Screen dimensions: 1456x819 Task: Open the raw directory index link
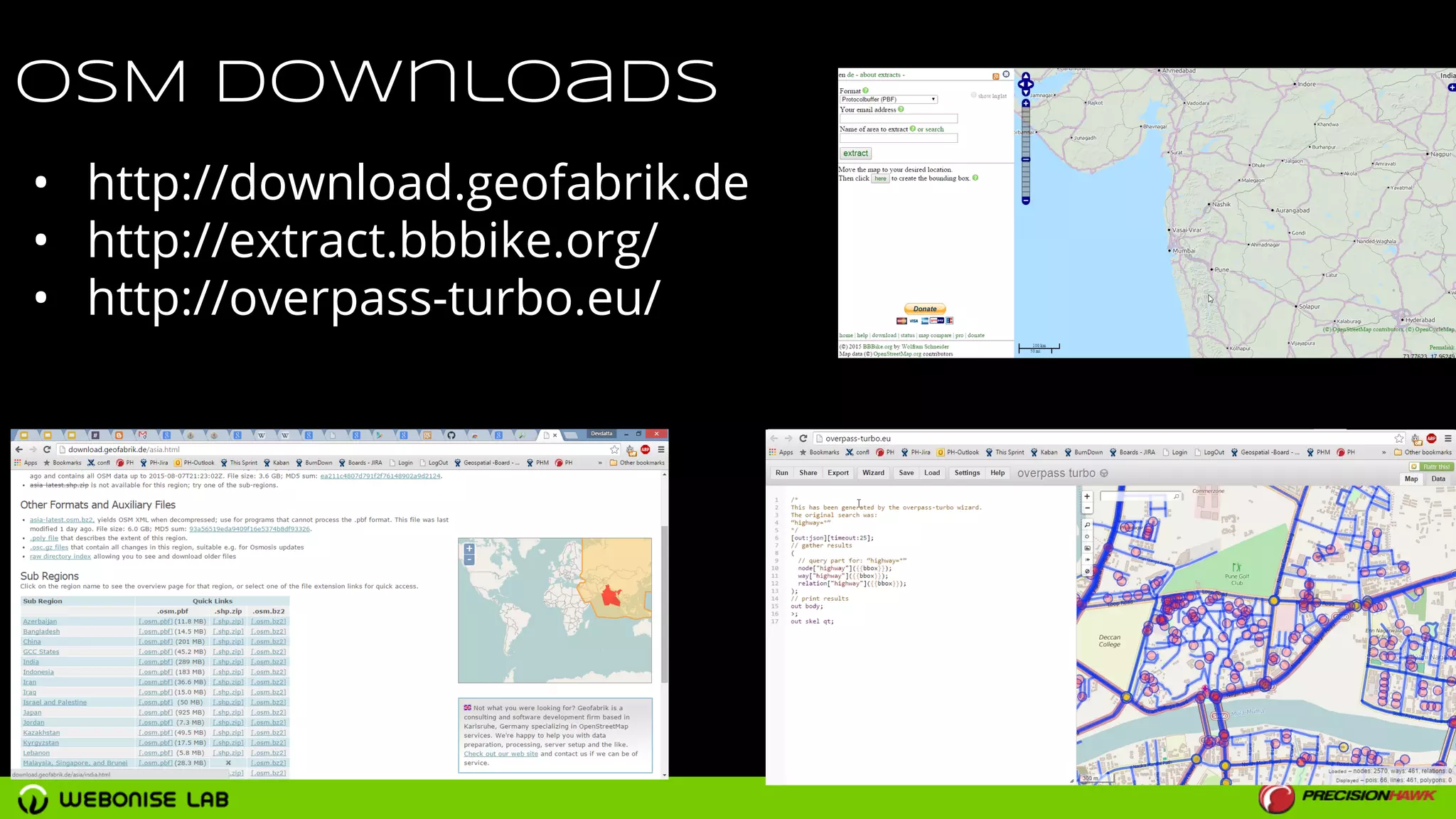pos(60,557)
